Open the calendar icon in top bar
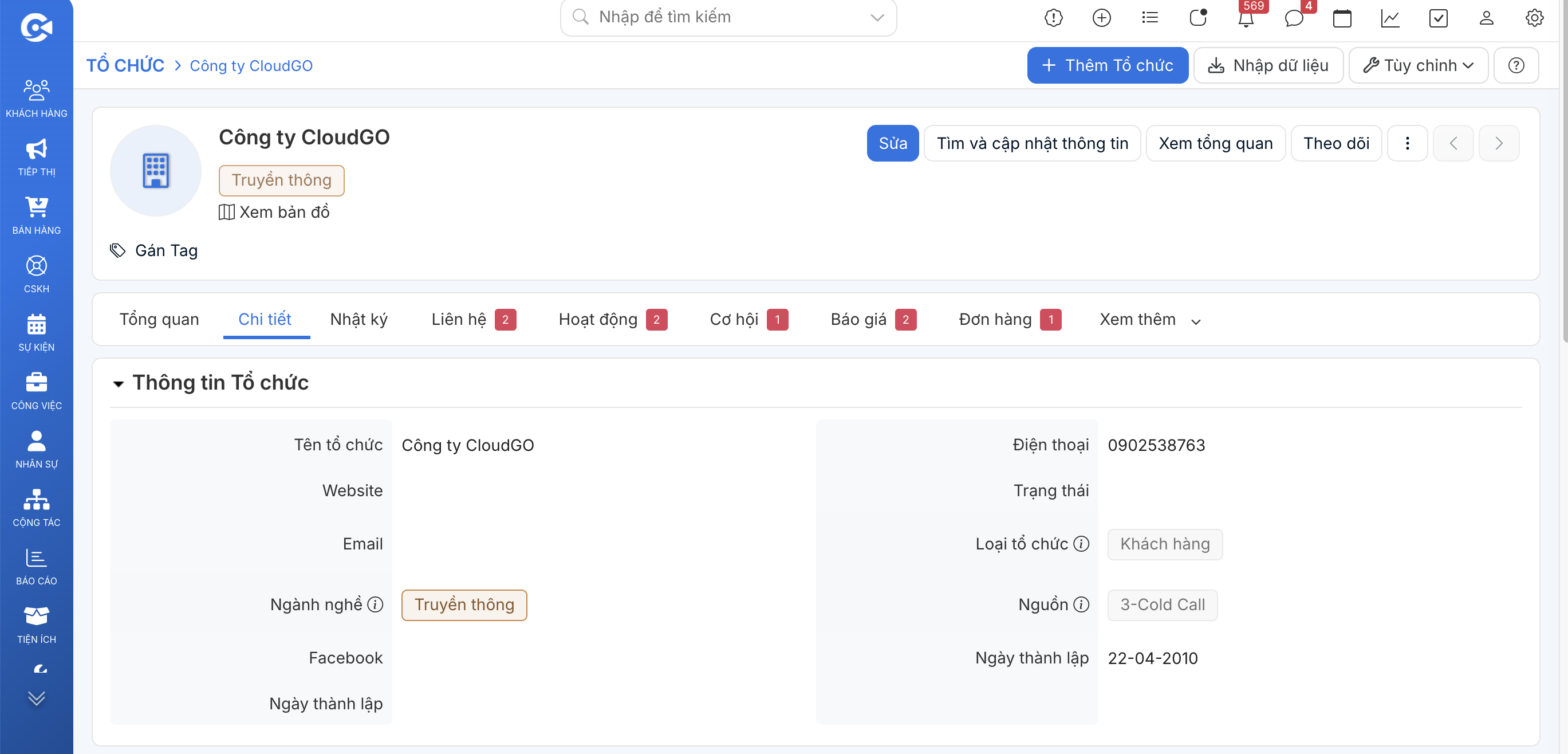Viewport: 1568px width, 754px height. (1342, 18)
